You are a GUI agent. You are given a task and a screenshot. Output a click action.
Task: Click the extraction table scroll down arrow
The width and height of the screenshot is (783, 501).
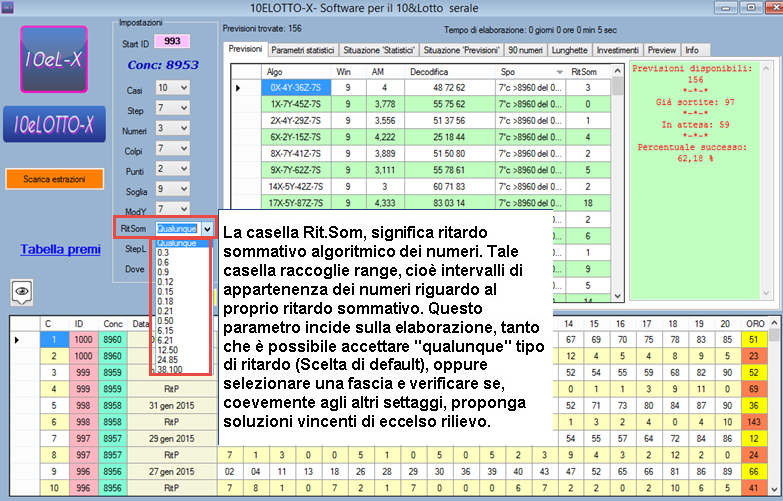(x=775, y=490)
